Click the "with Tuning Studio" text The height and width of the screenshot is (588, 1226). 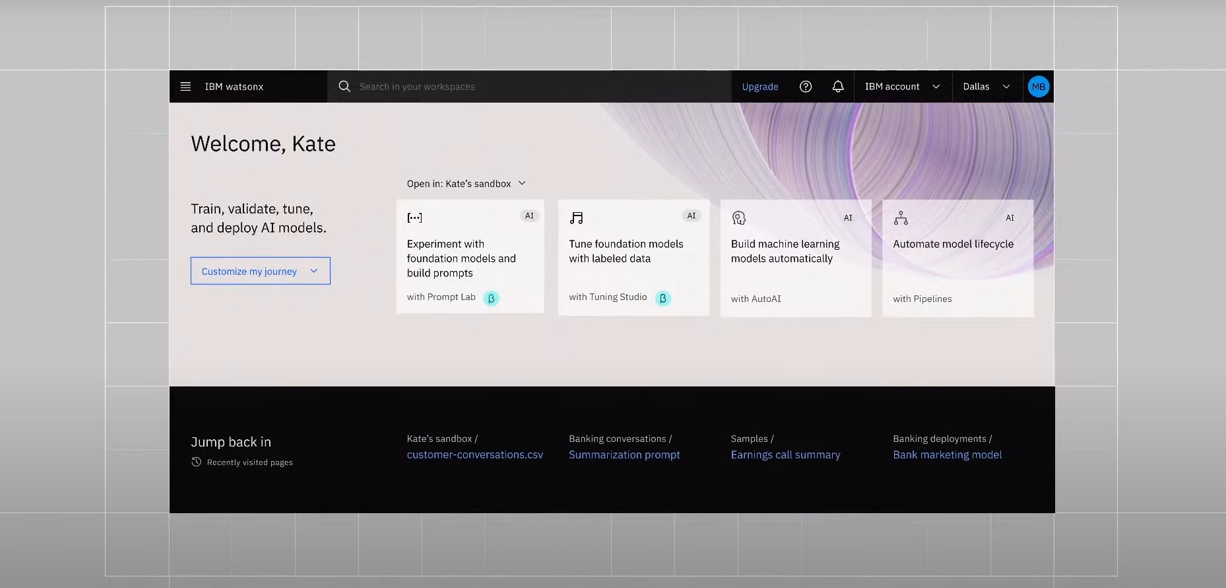click(x=608, y=297)
